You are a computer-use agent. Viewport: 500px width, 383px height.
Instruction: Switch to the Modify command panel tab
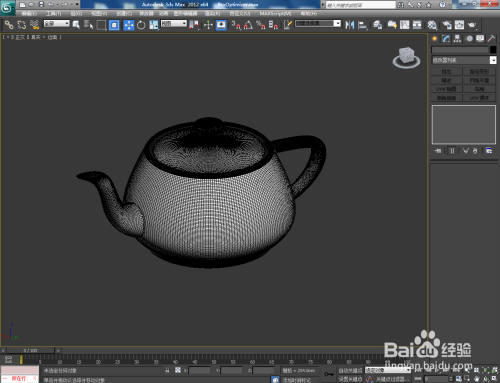(446, 39)
